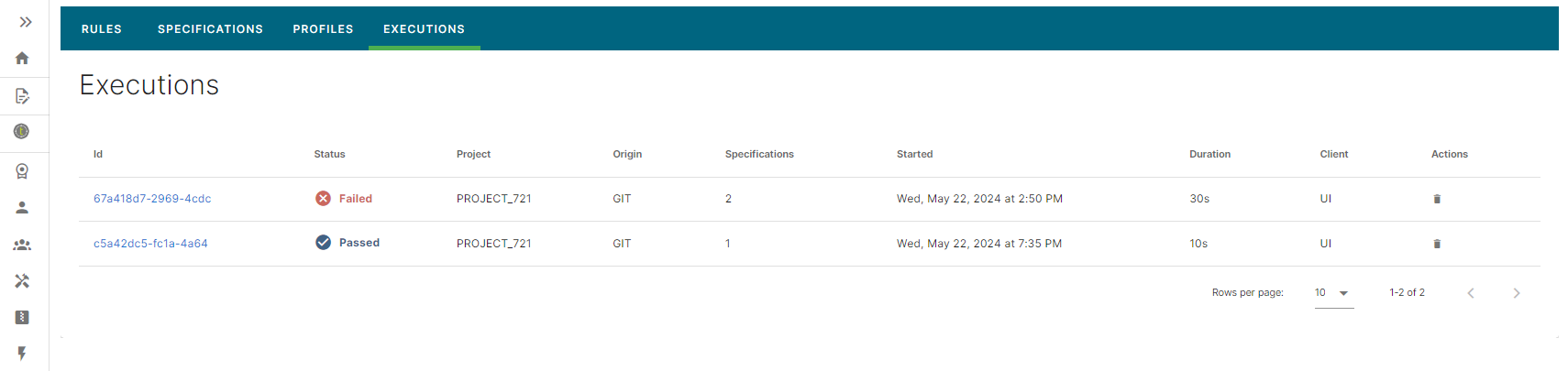Open execution link c5a42dc5-fc1a-4a64
Viewport: 1568px width, 371px height.
coord(150,244)
